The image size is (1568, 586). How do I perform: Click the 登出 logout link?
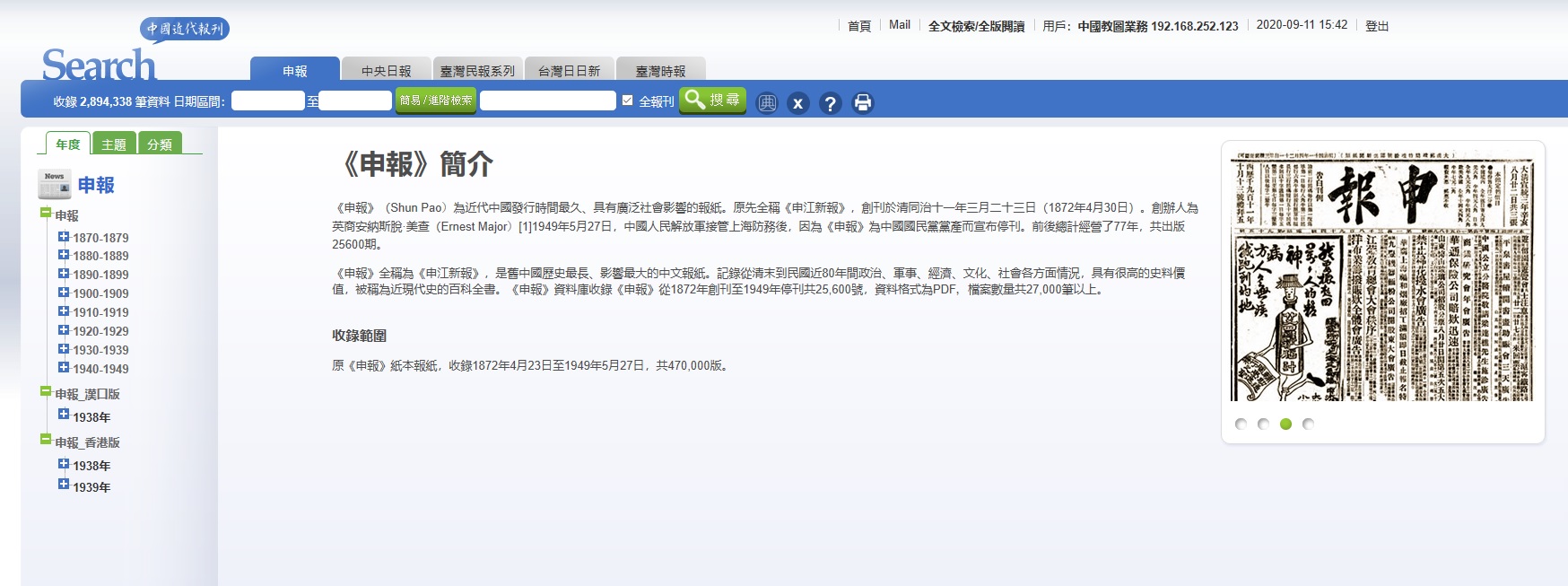pos(1376,26)
